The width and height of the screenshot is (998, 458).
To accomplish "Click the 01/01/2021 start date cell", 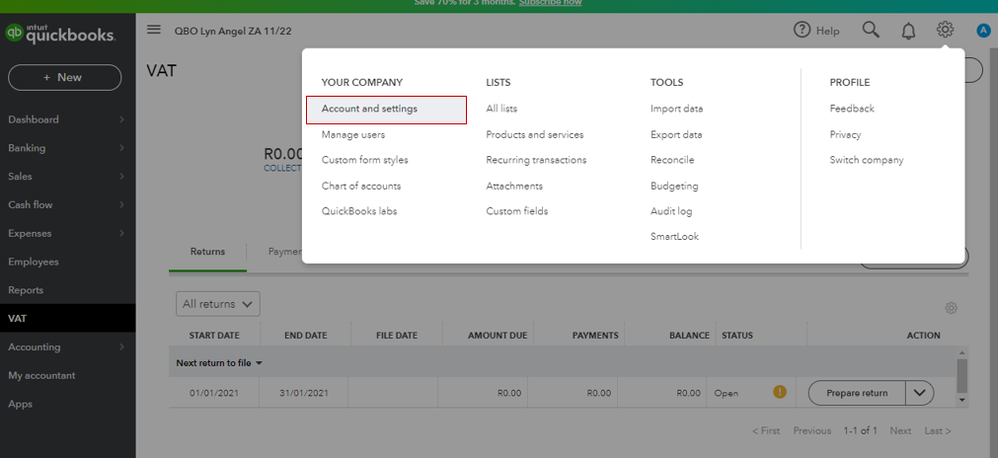I will tap(214, 393).
